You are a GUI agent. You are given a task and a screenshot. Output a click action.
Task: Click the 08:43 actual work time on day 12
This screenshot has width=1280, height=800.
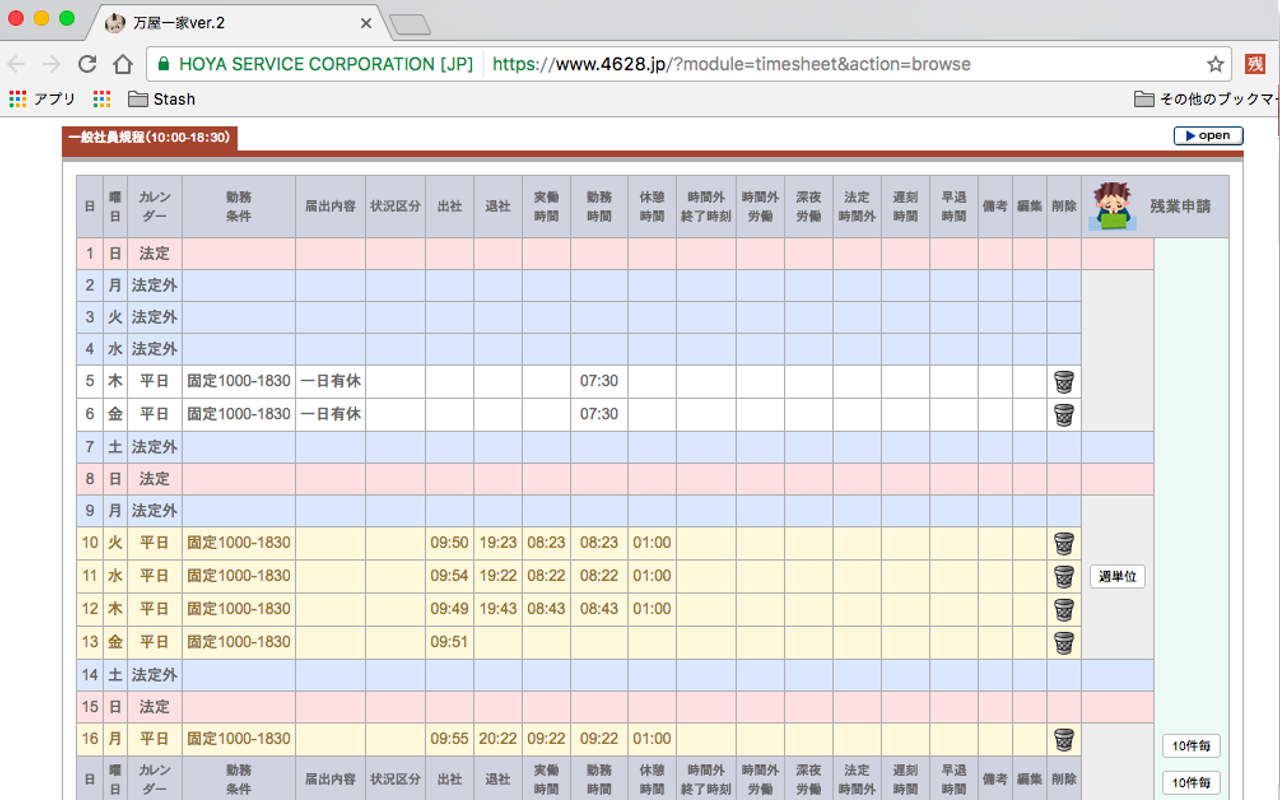click(x=546, y=609)
